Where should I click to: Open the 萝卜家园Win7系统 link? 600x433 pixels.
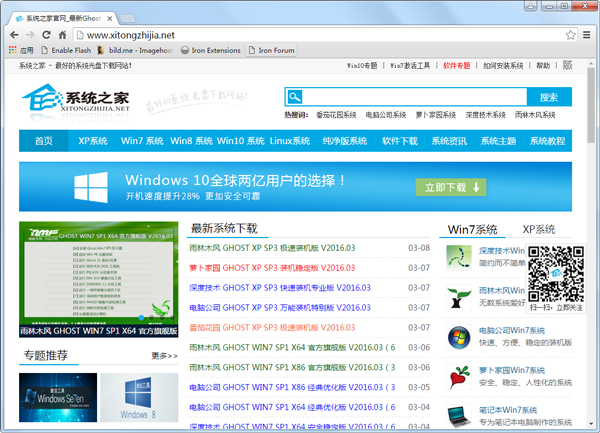(512, 370)
